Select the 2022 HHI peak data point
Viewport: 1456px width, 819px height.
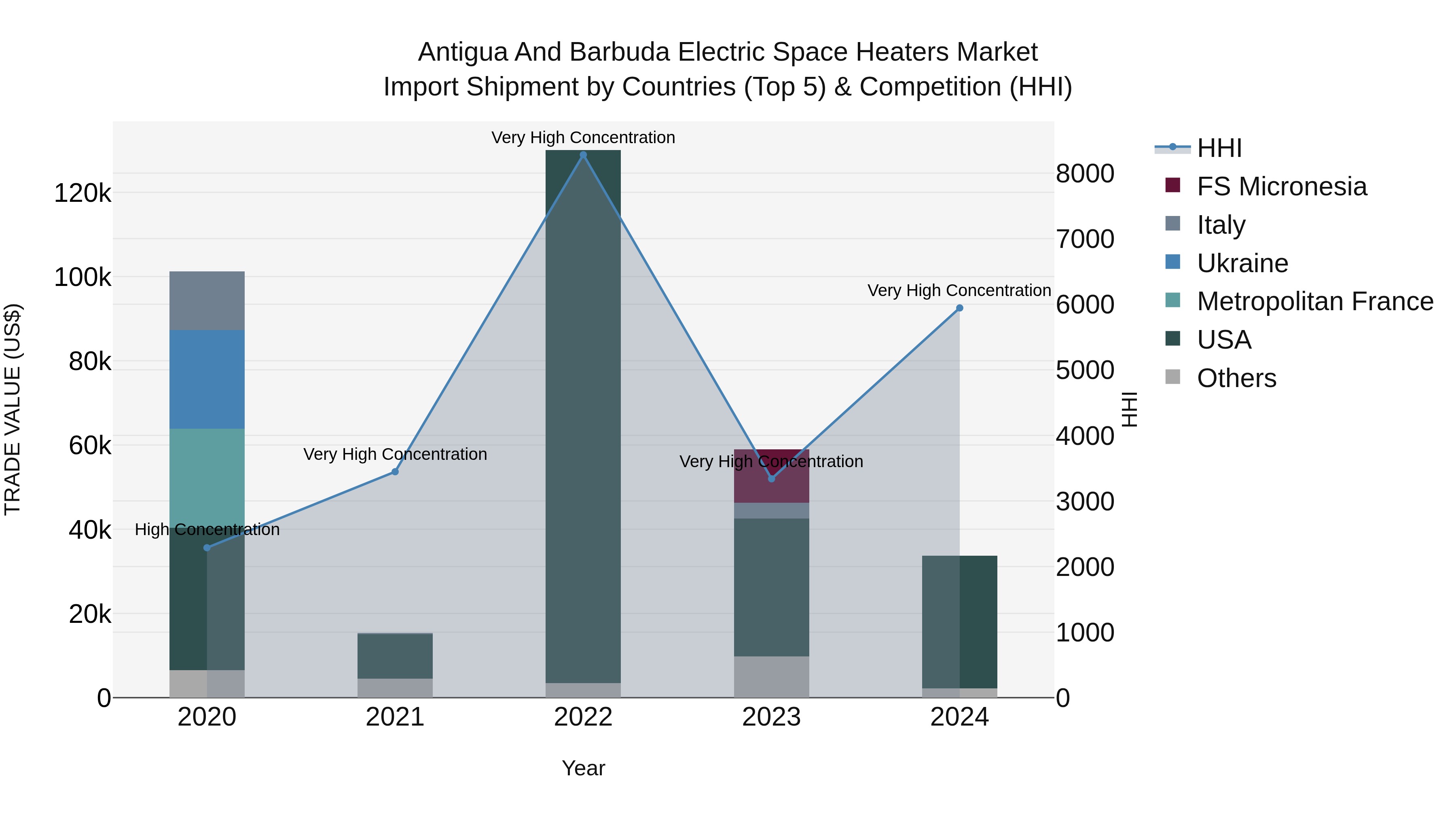[x=583, y=155]
